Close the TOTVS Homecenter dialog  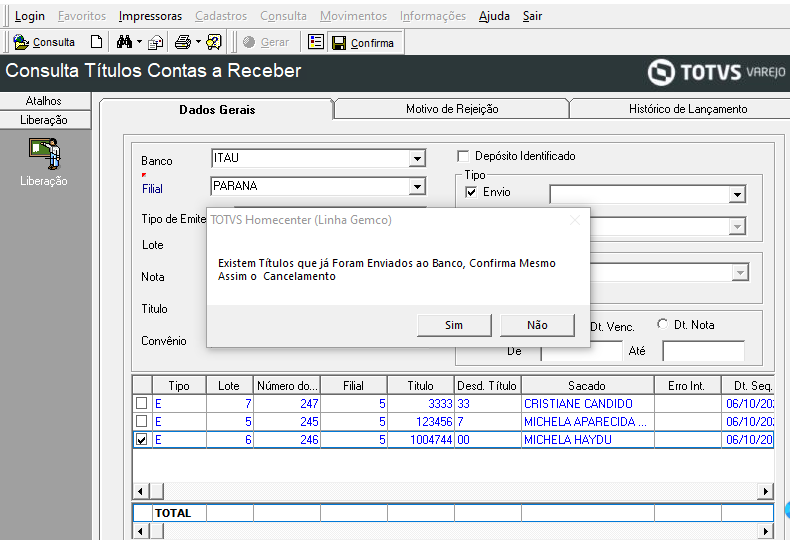[575, 220]
